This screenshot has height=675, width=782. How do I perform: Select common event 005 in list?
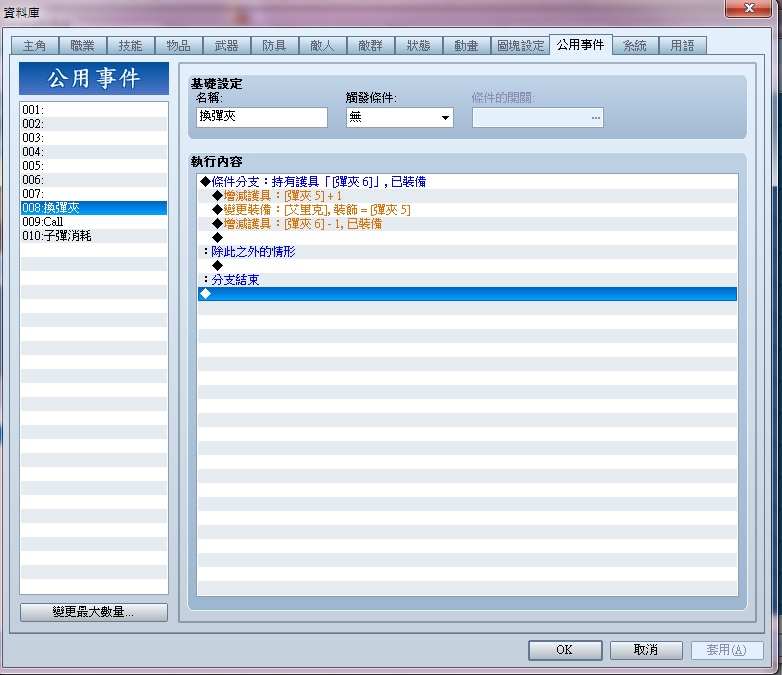pos(94,166)
